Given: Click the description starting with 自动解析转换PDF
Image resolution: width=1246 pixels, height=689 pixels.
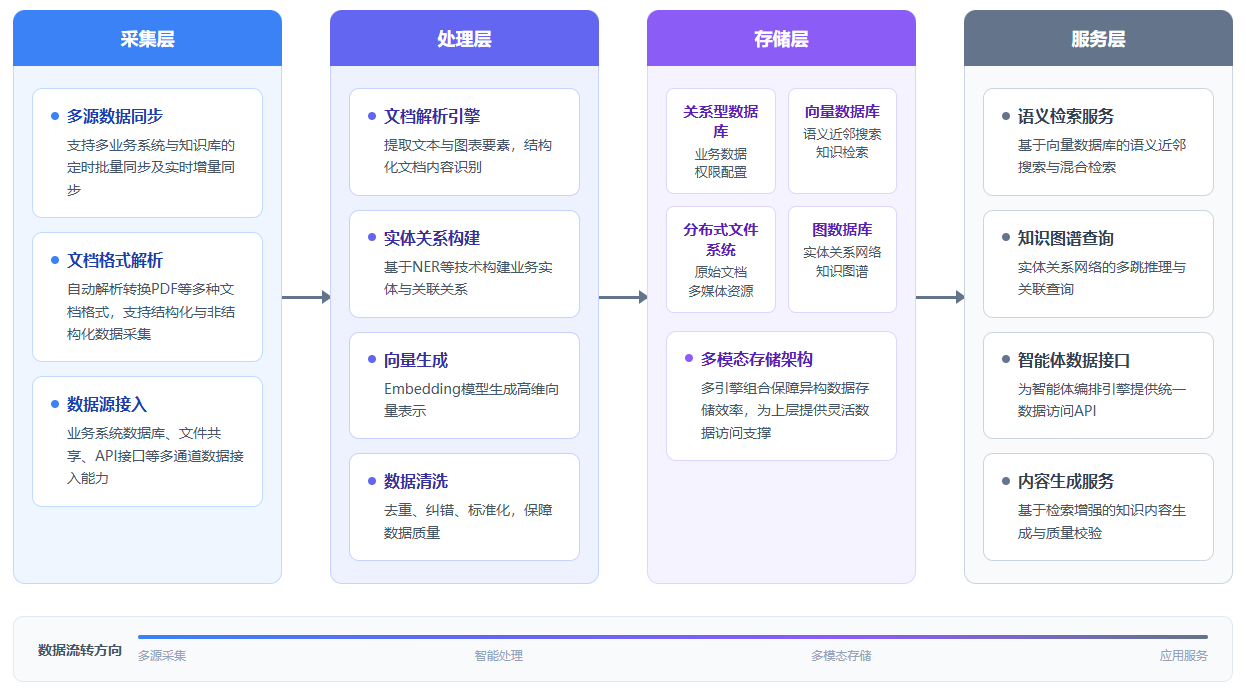Looking at the screenshot, I should click(x=151, y=312).
